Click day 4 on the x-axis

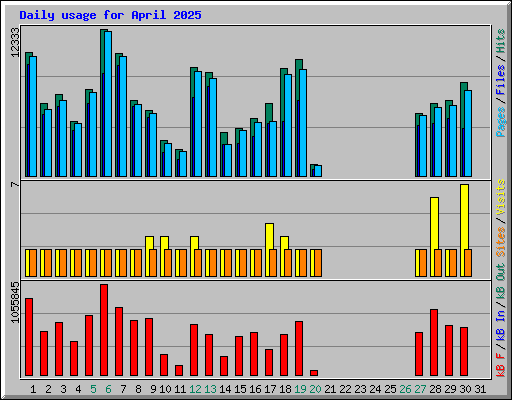pos(78,389)
